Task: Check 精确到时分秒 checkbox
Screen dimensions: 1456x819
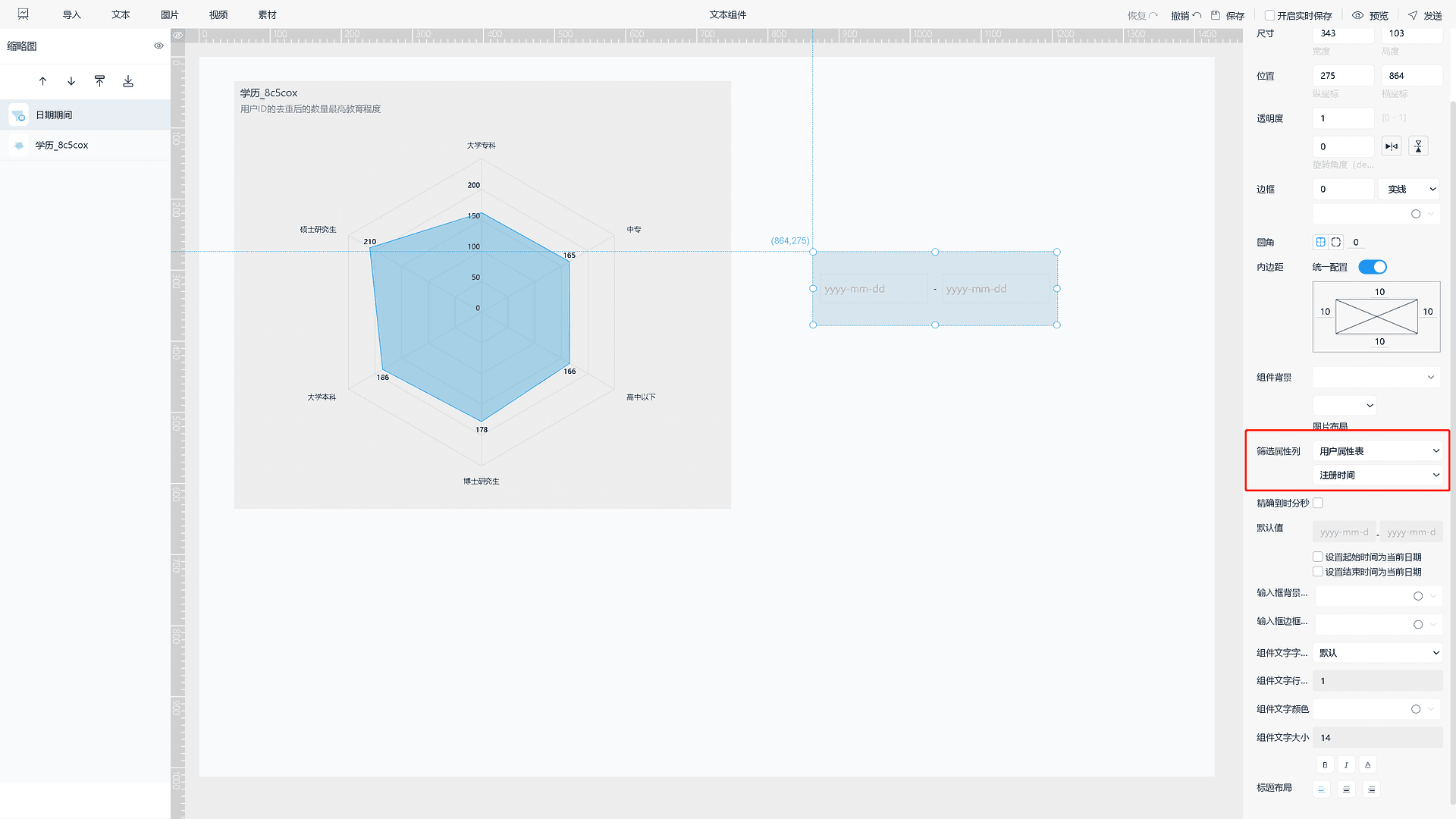Action: coord(1318,503)
